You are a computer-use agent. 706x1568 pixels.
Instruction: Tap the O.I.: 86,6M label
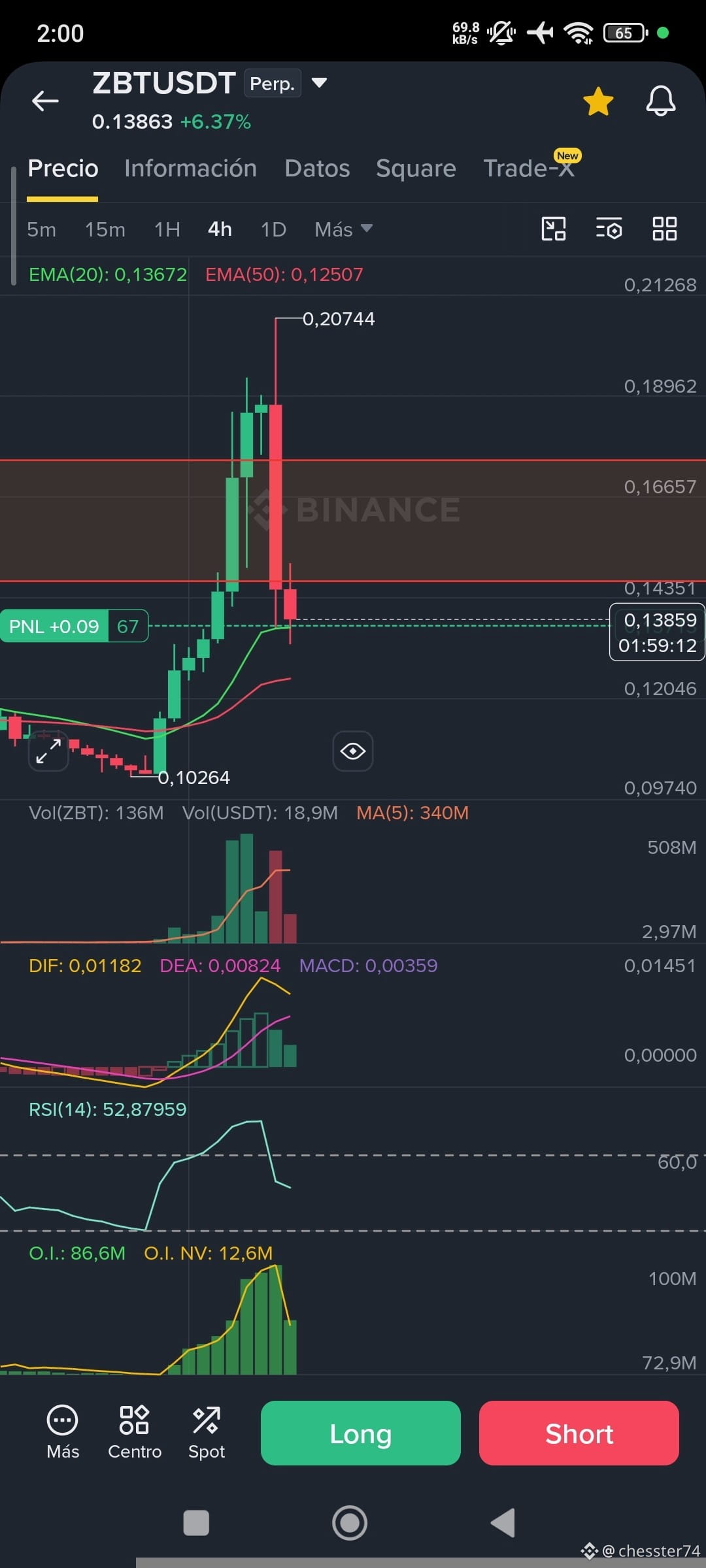[77, 1253]
